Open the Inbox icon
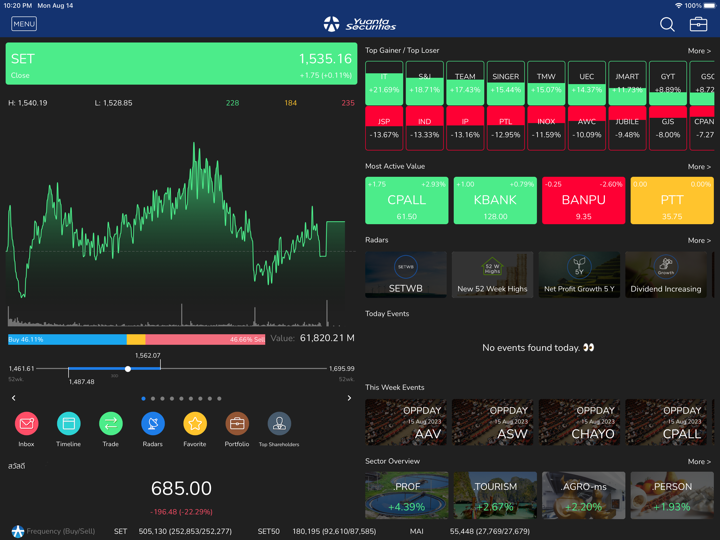This screenshot has width=720, height=540. 26,424
